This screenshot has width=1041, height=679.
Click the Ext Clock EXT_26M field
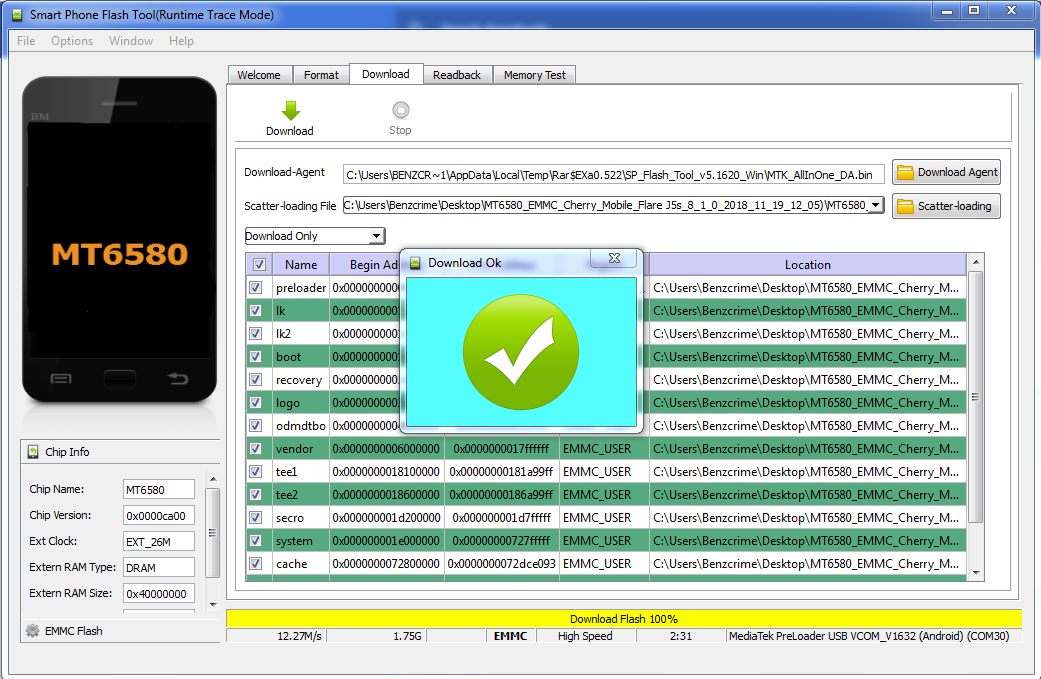pos(159,542)
